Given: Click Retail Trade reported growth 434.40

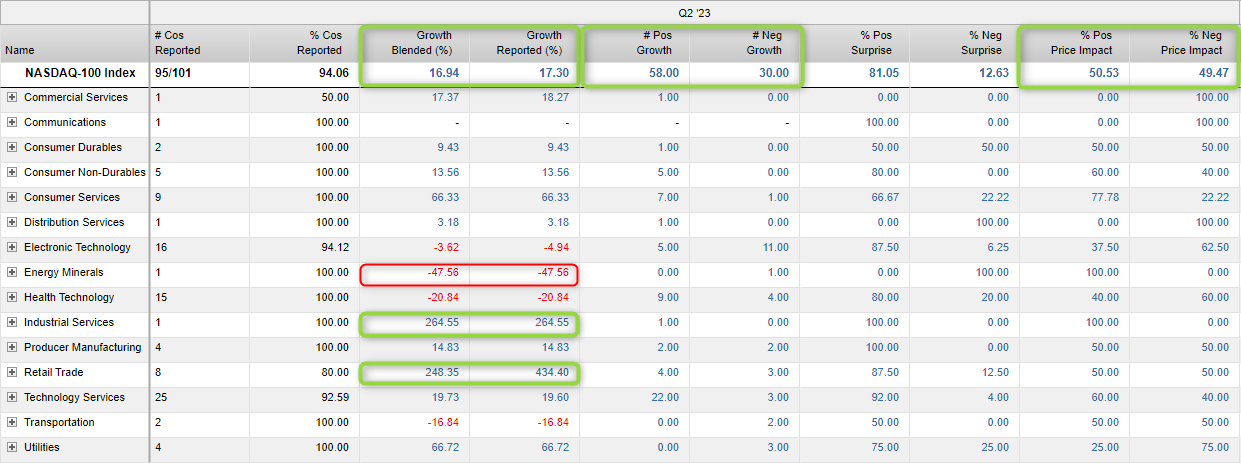Looking at the screenshot, I should (552, 373).
